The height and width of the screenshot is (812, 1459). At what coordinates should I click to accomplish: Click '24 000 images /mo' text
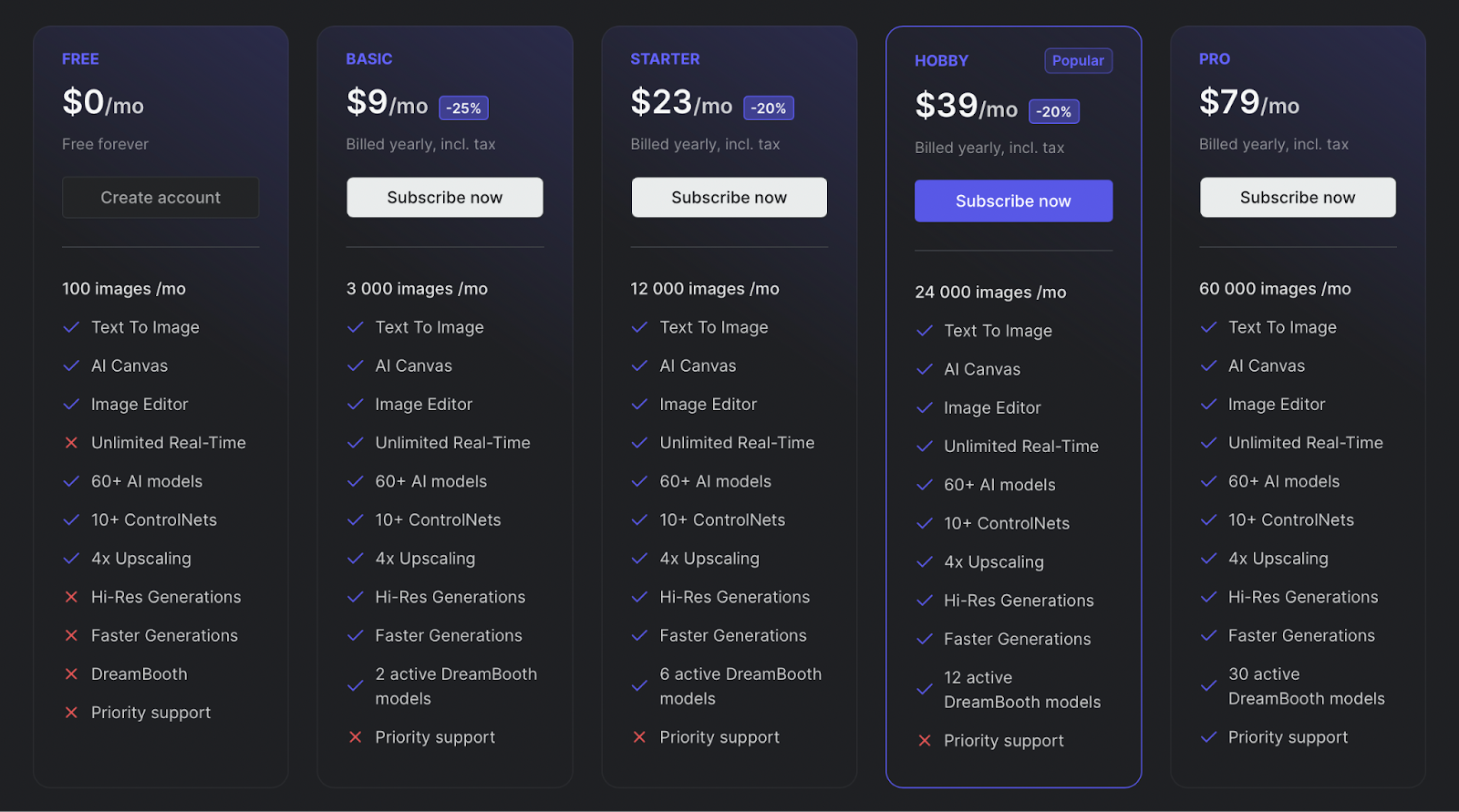(990, 293)
